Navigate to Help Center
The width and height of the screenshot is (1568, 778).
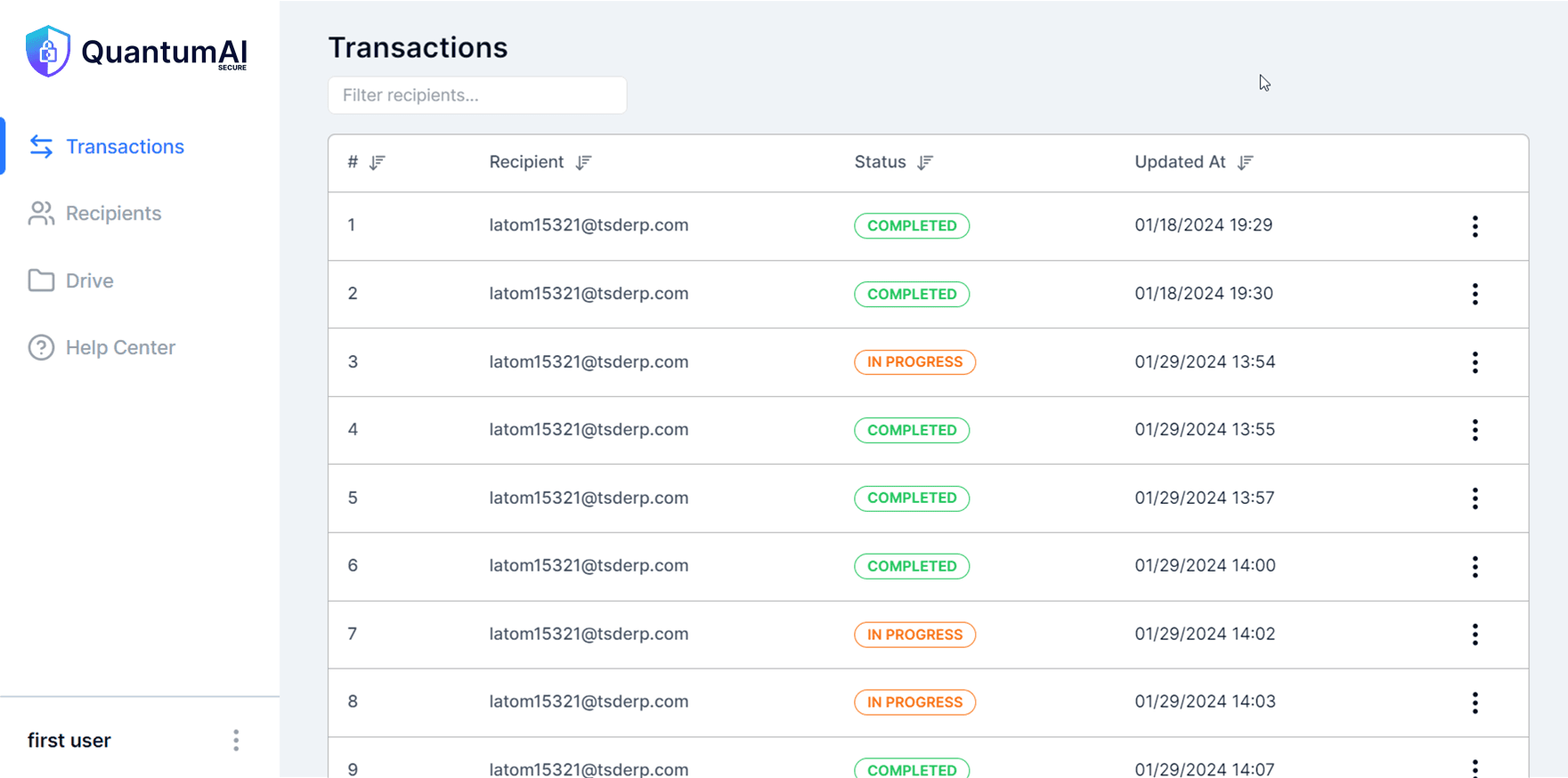[x=120, y=347]
